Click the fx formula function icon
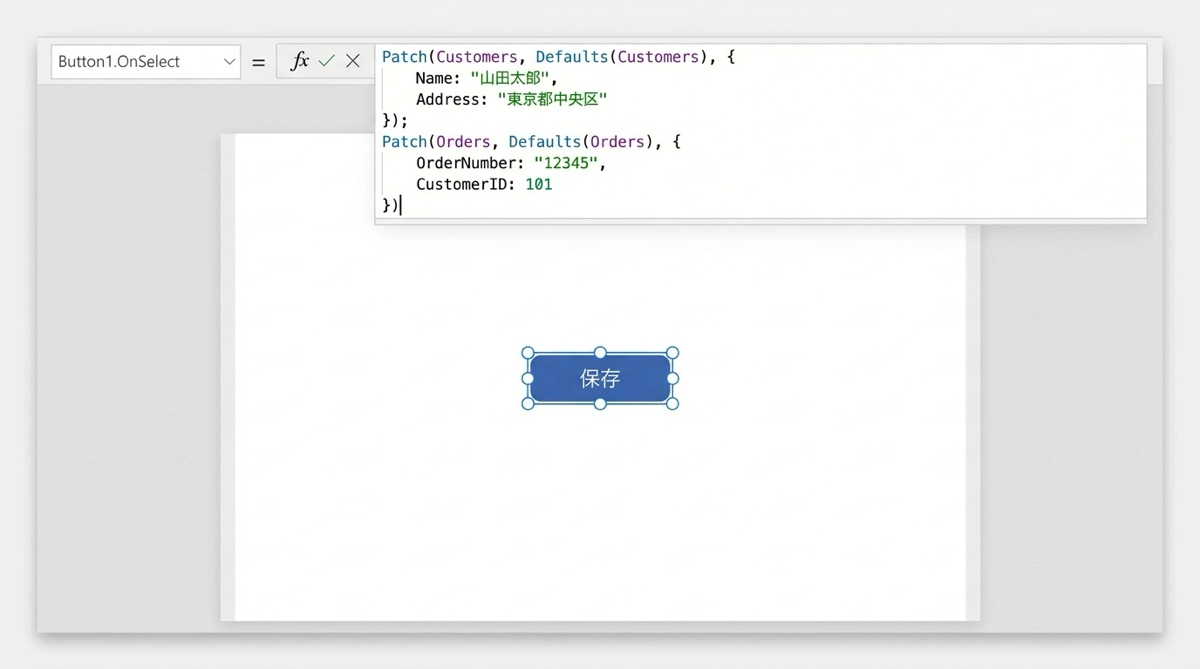1200x669 pixels. coord(299,61)
